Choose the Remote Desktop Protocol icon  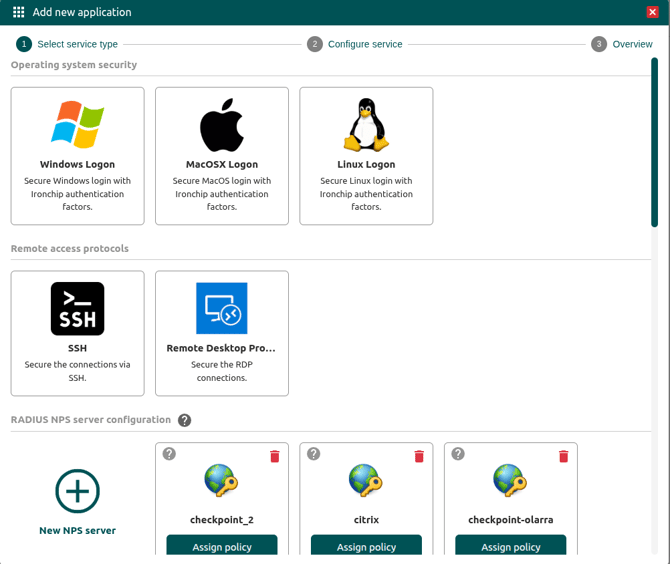[222, 309]
